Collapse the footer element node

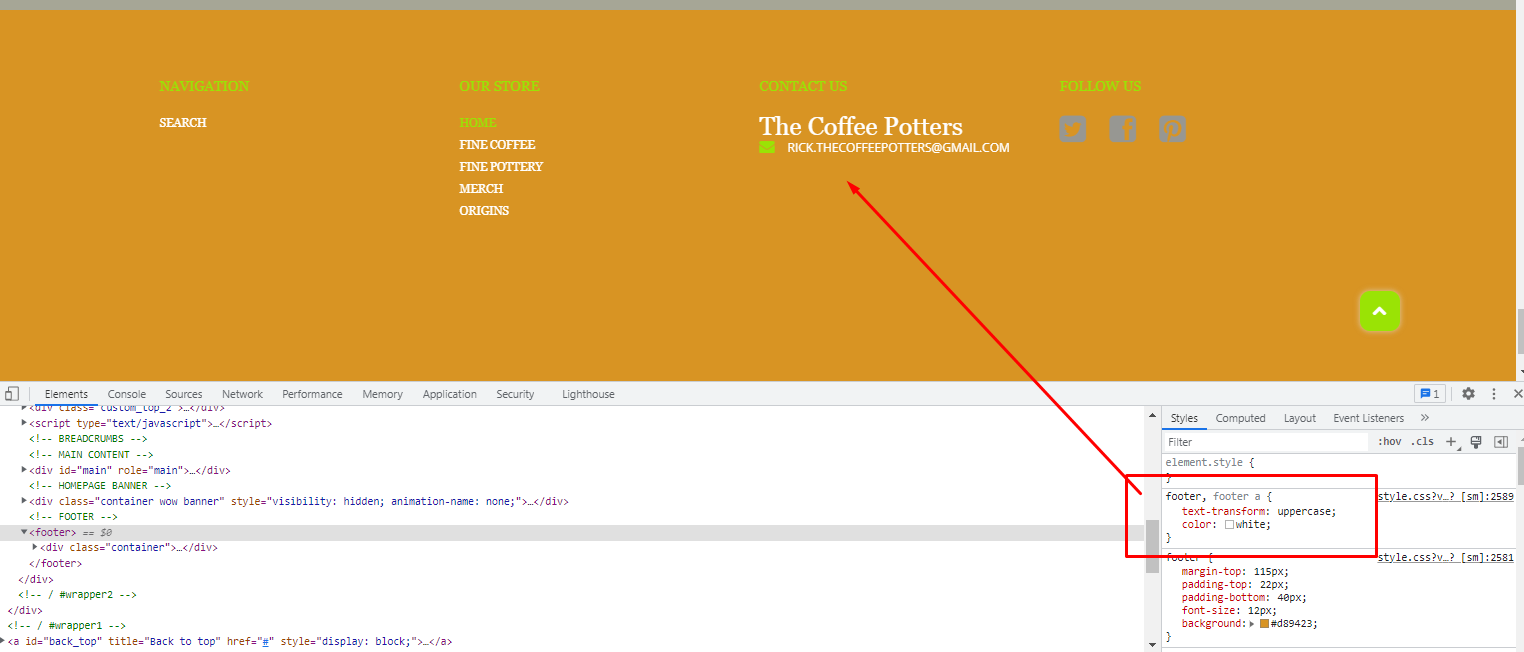click(24, 532)
